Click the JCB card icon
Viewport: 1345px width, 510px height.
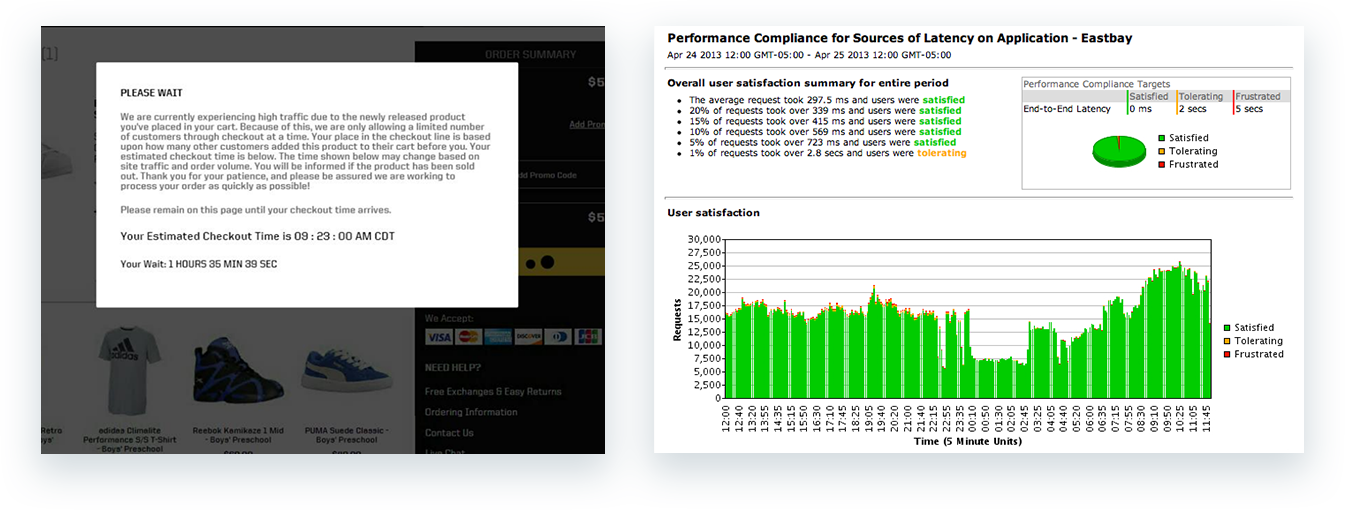tap(588, 337)
